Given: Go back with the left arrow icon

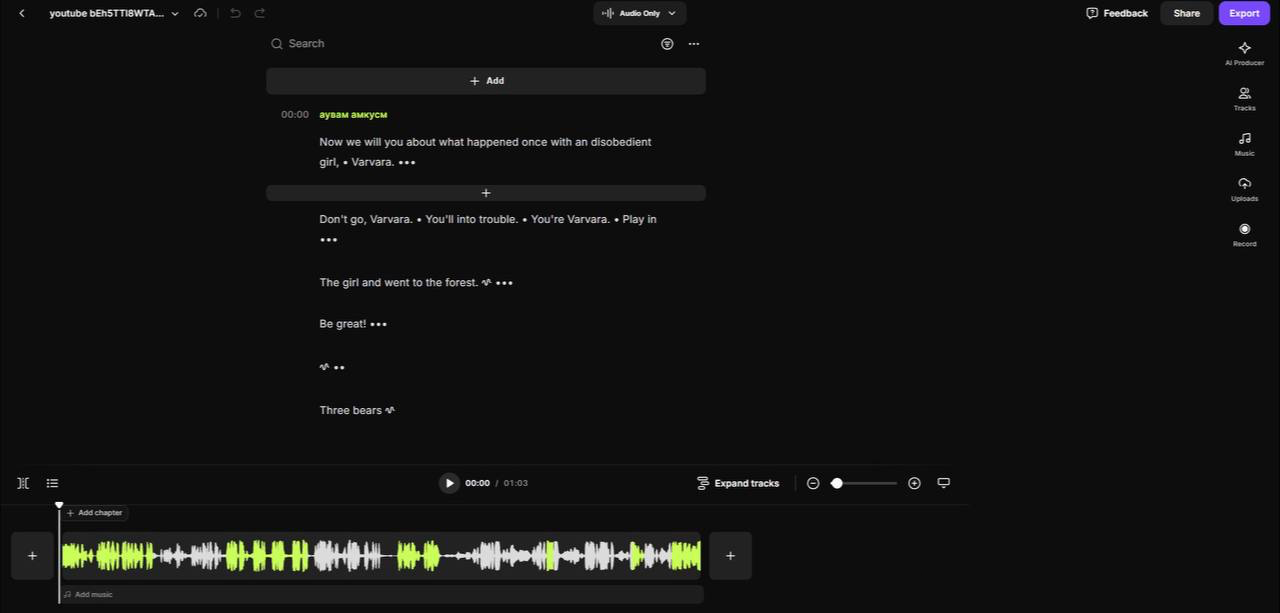Looking at the screenshot, I should (x=22, y=13).
